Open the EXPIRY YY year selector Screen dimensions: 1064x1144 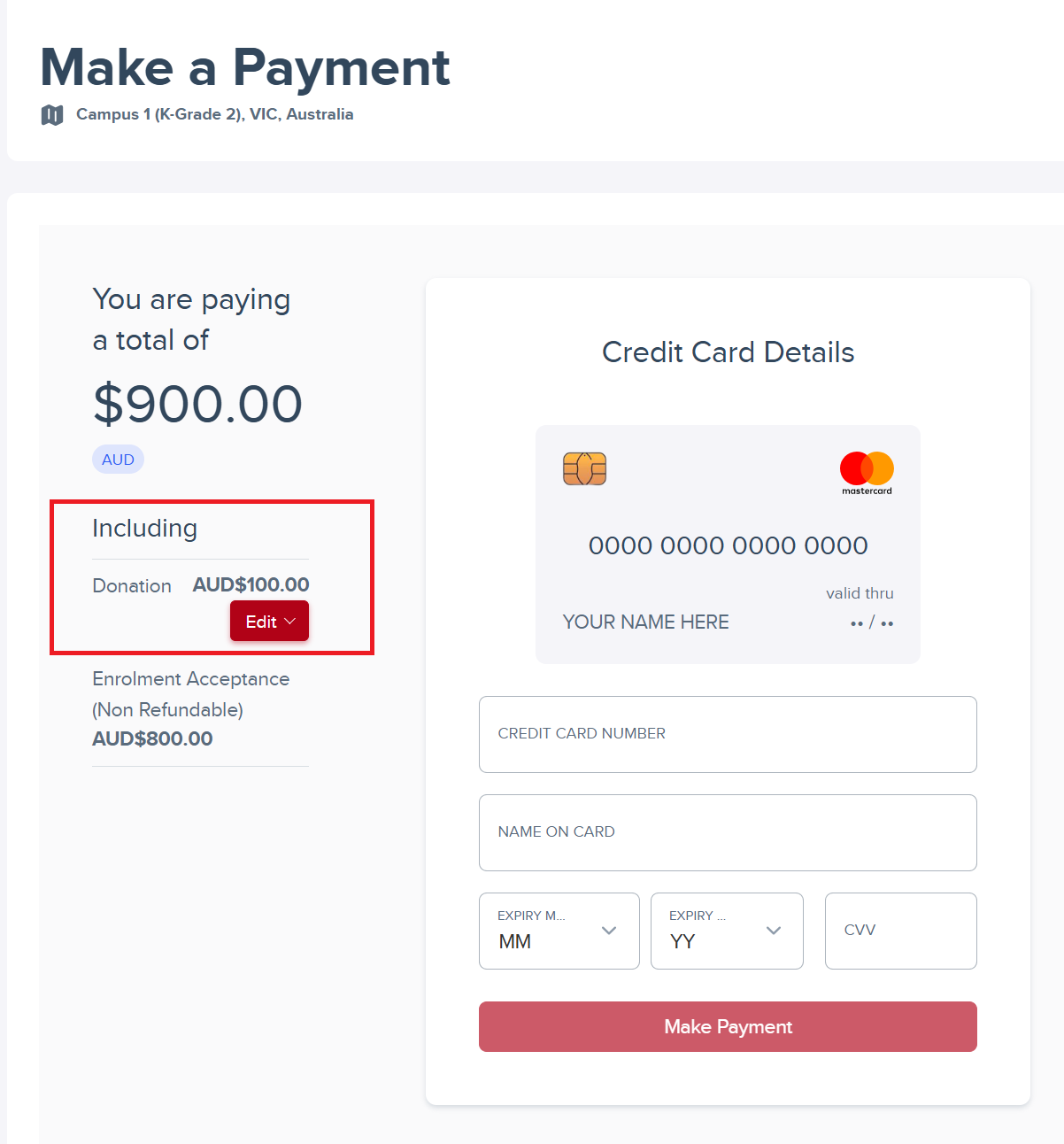(x=727, y=931)
